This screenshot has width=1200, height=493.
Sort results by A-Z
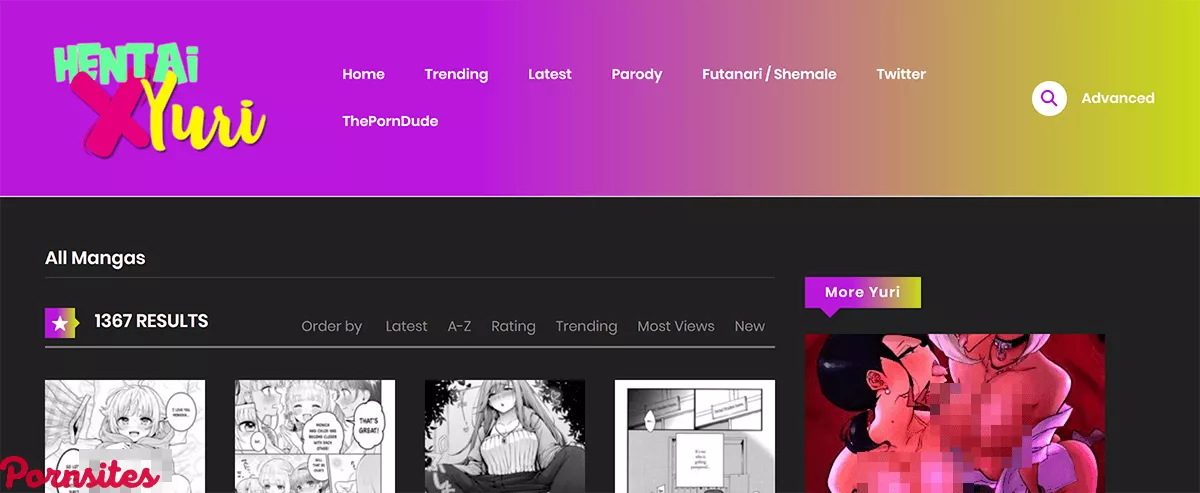[x=459, y=326]
